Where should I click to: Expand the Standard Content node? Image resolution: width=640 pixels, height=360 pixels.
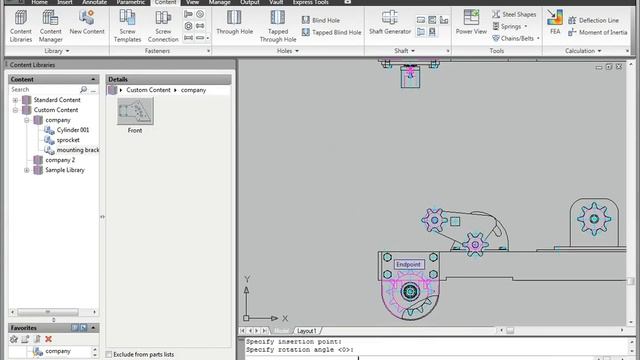point(15,100)
